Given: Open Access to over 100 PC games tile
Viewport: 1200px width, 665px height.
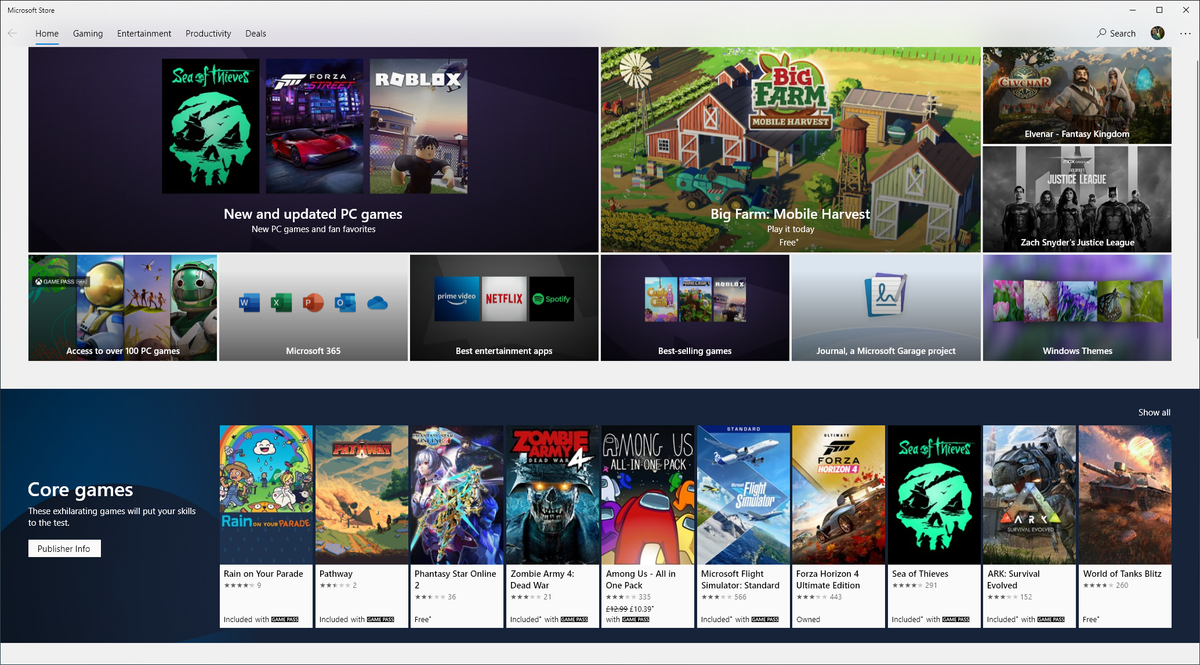Looking at the screenshot, I should coord(122,307).
